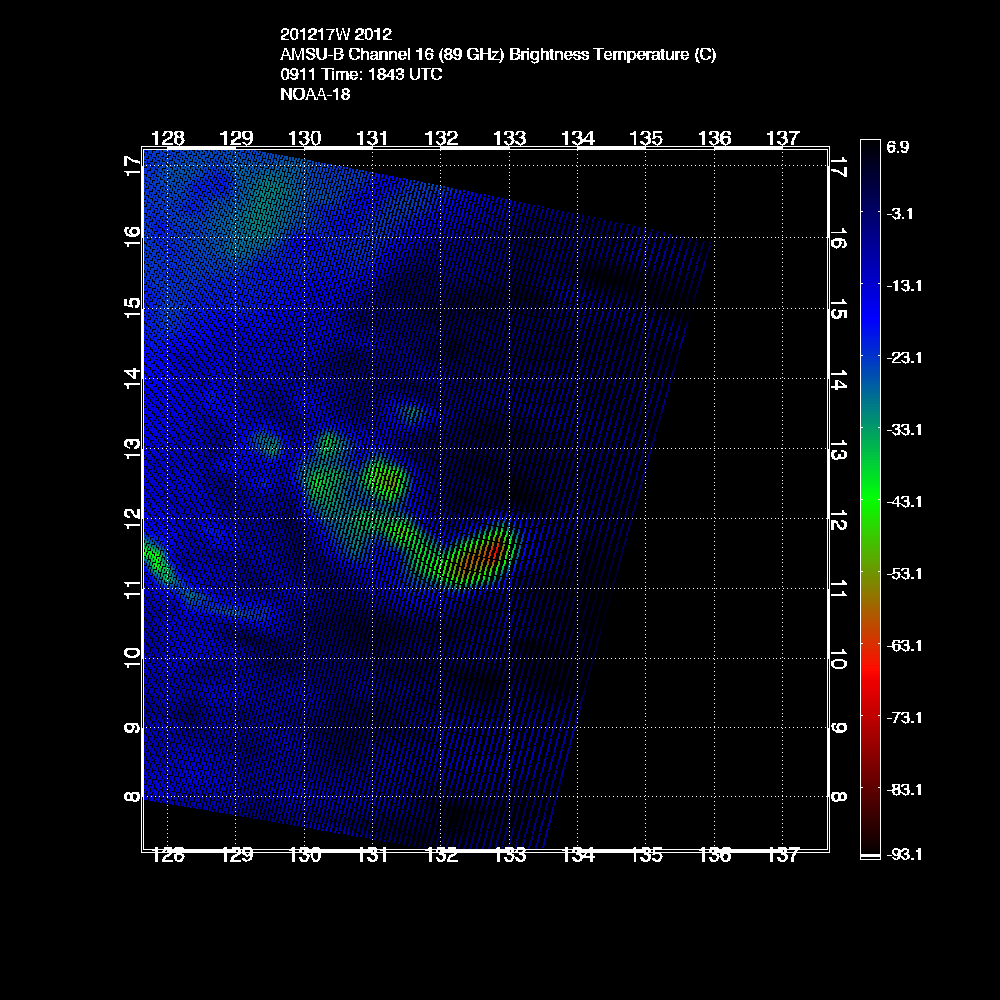The width and height of the screenshot is (1000, 1000).
Task: Click latitude label 17 on the right axis
Action: [839, 166]
